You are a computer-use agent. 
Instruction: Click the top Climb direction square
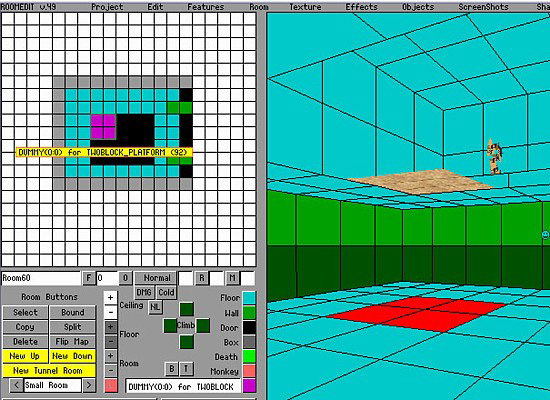coord(186,309)
